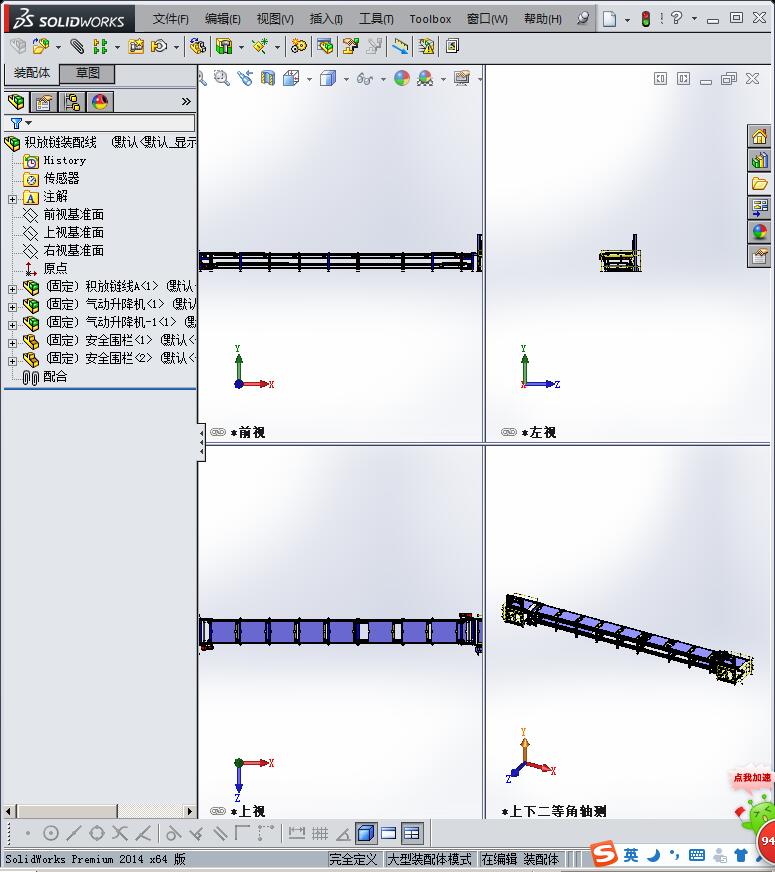The height and width of the screenshot is (872, 775).
Task: Click the Performance Evaluation warning icon
Action: pyautogui.click(x=427, y=46)
